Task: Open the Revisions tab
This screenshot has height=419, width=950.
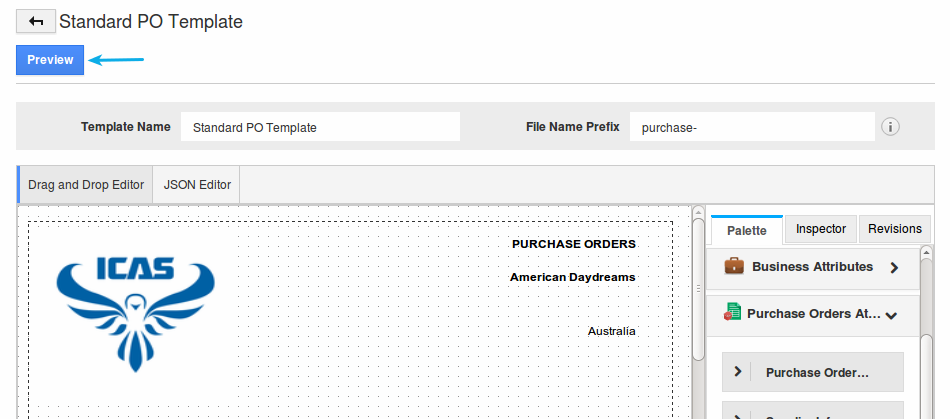Action: (x=895, y=229)
